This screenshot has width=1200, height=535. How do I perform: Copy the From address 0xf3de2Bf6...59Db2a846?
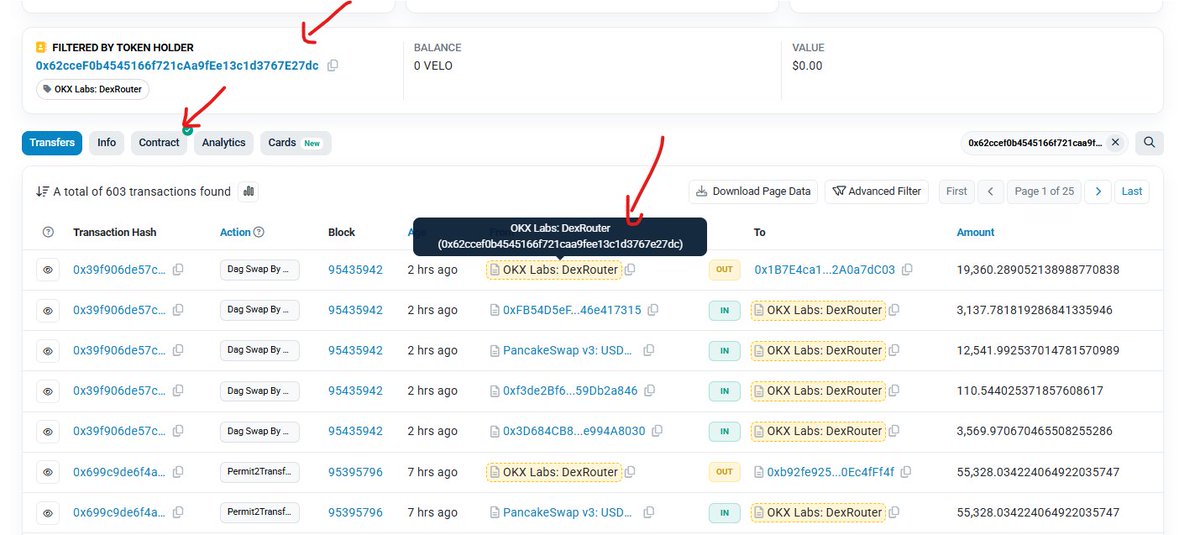click(x=649, y=391)
